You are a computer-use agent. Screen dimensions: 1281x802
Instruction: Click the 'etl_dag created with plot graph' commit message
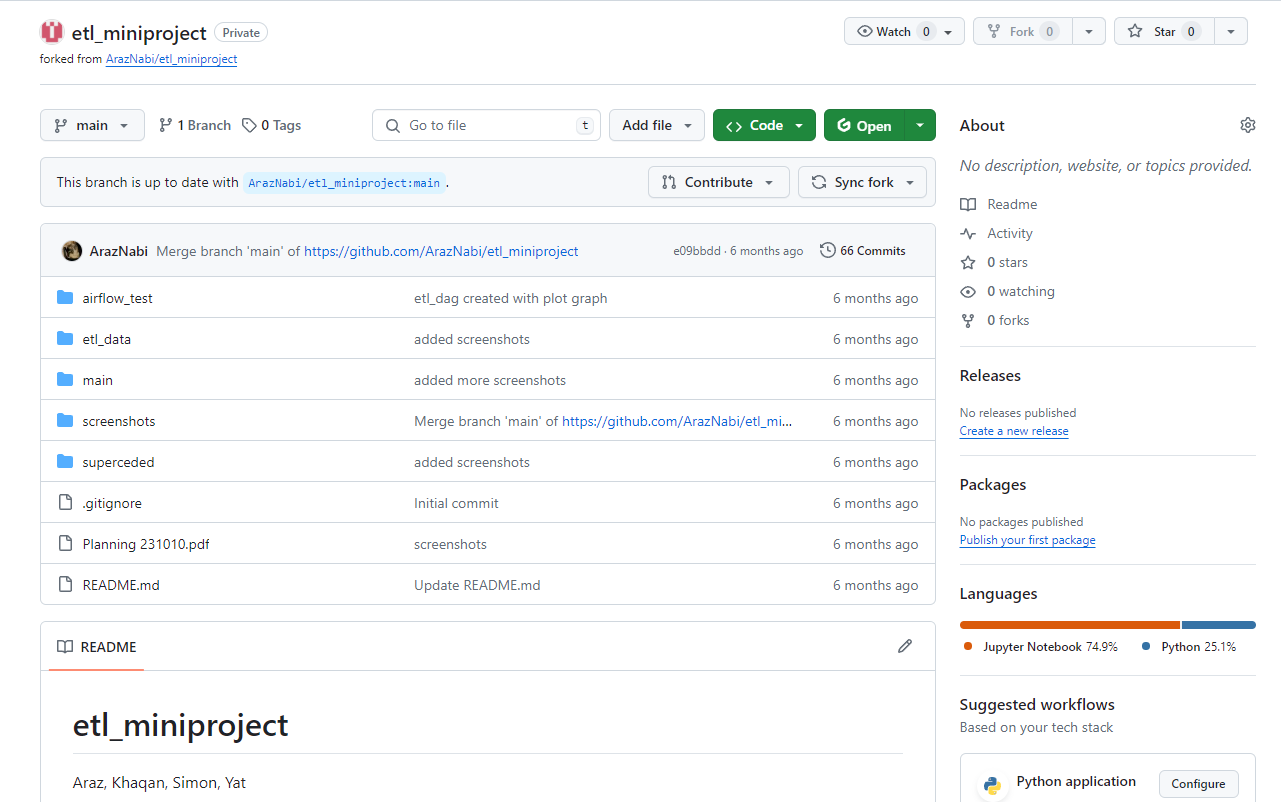[x=510, y=298]
